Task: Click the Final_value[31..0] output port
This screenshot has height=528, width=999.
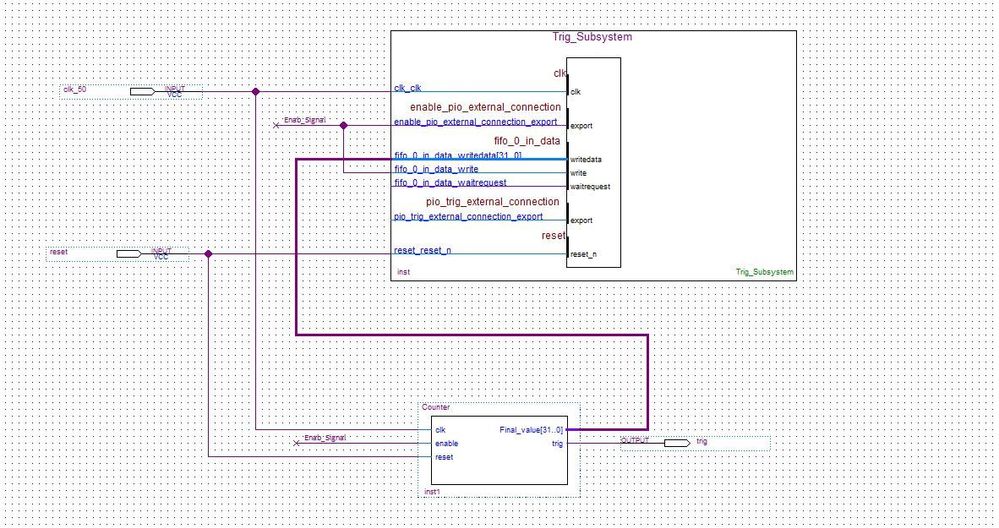Action: (x=531, y=430)
